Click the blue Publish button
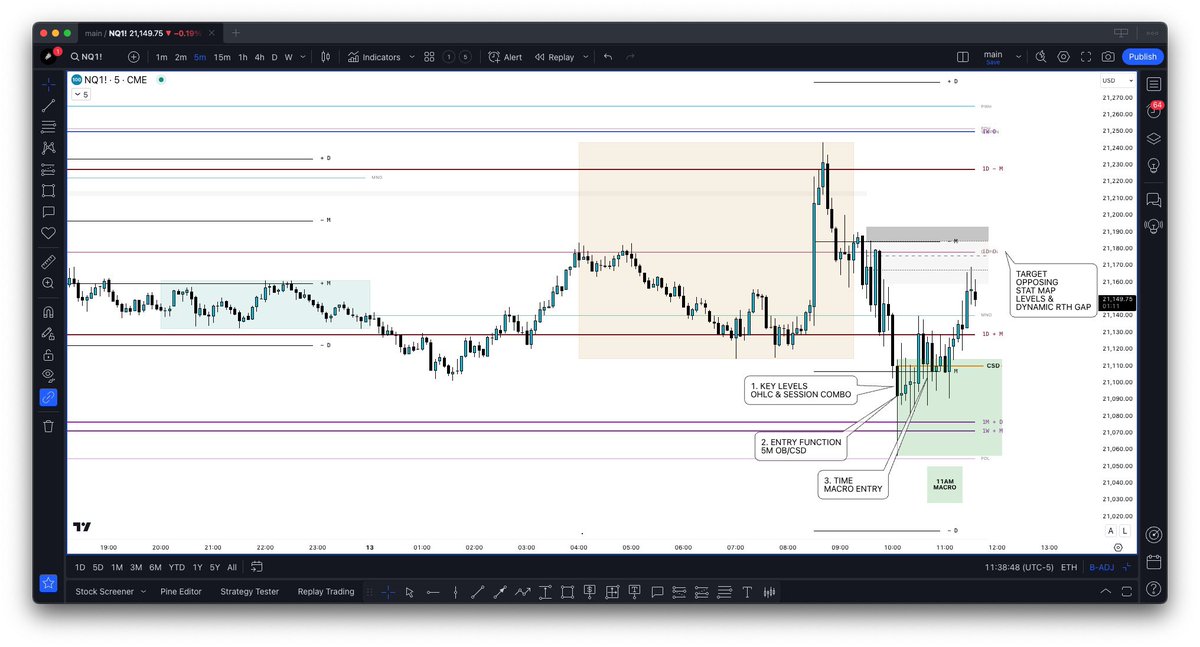The height and width of the screenshot is (647, 1200). [1141, 57]
